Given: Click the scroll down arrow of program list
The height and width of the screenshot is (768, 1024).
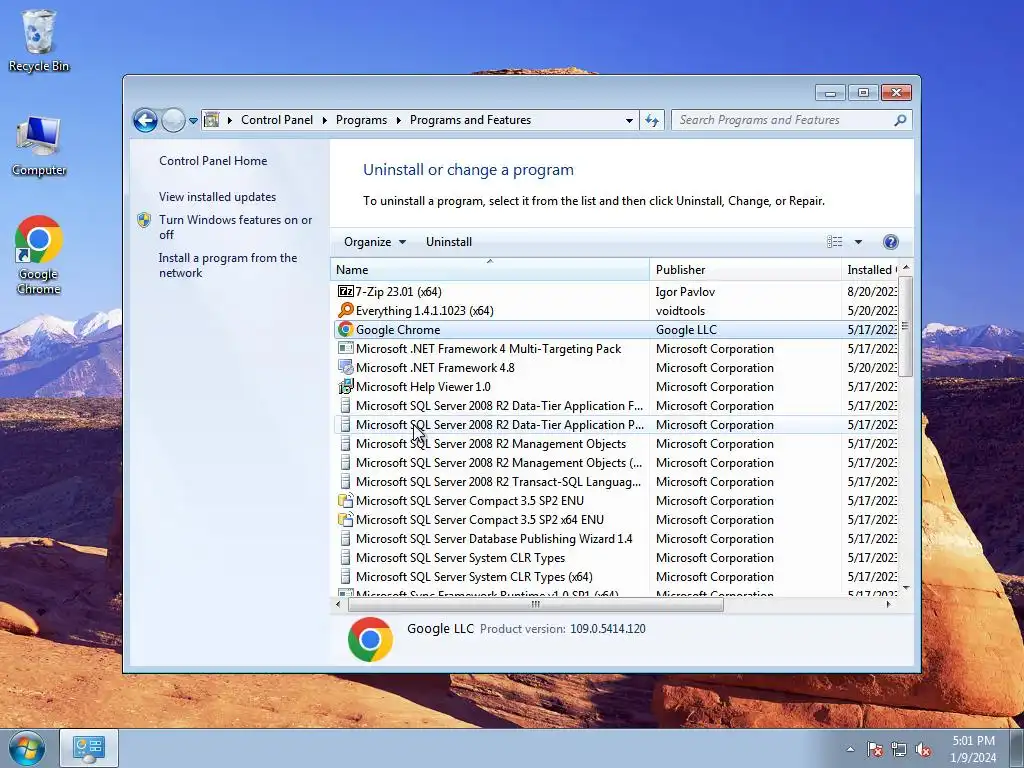Looking at the screenshot, I should (906, 588).
